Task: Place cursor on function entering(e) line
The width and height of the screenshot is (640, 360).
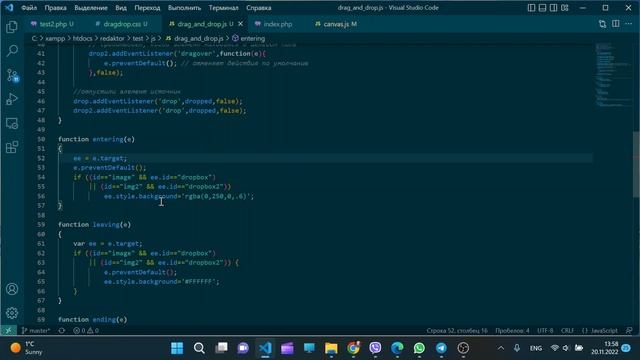Action: 96,139
